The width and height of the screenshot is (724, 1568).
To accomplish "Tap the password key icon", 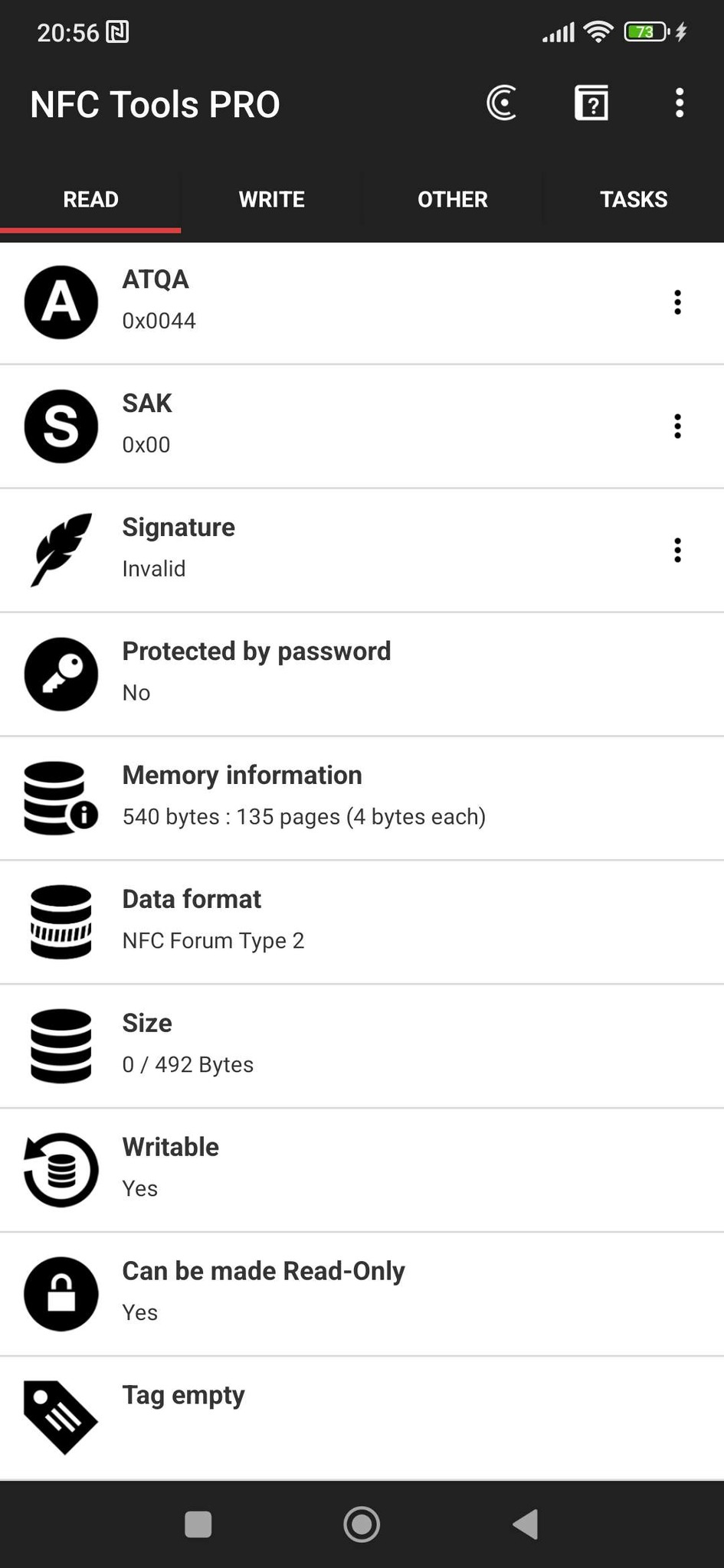I will 61,675.
